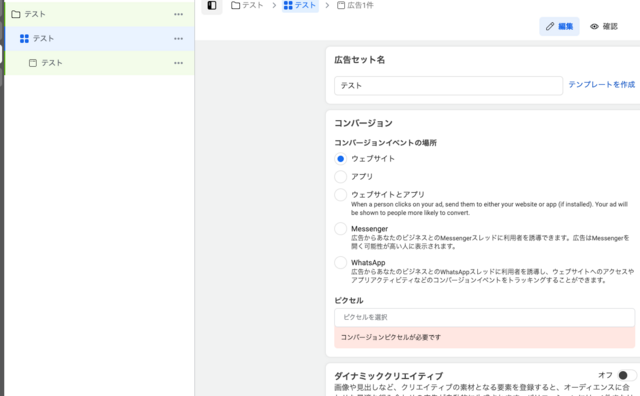The height and width of the screenshot is (396, 640).
Task: Click 広告セット名 heading
Action: (x=359, y=60)
